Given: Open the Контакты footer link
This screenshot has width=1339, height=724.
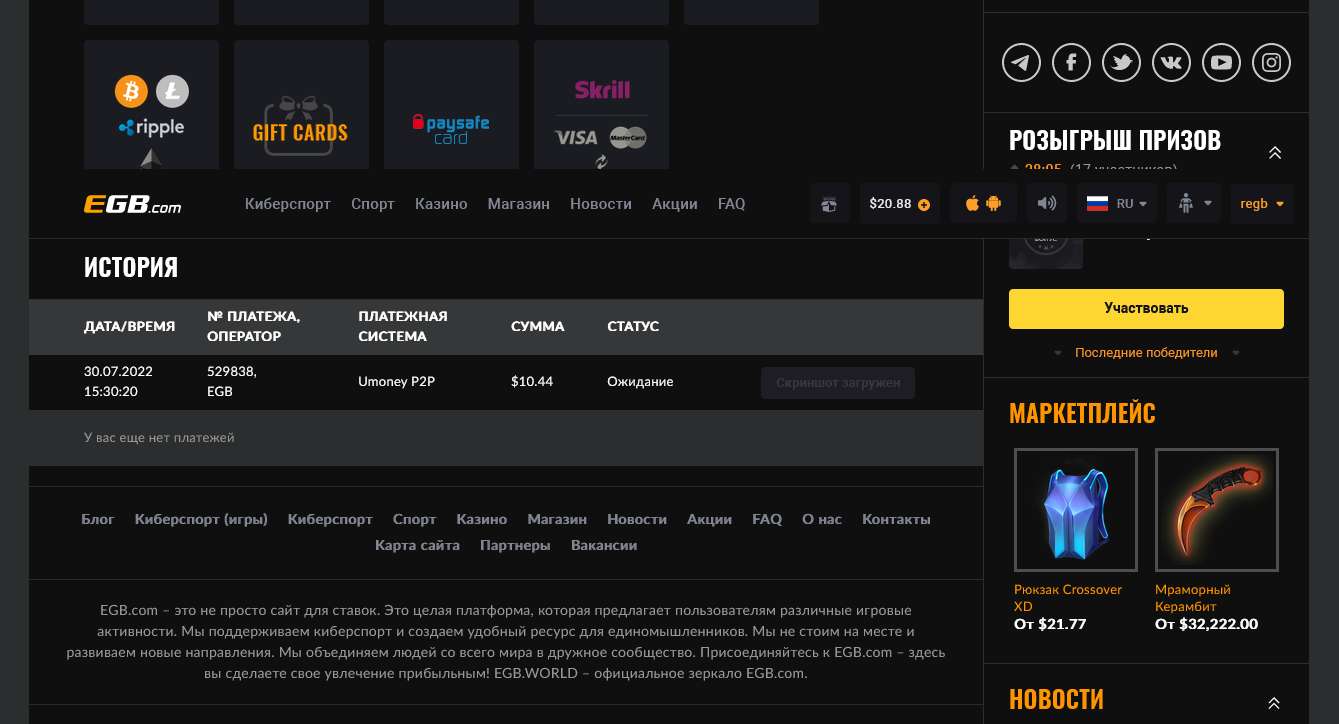Looking at the screenshot, I should pos(896,519).
